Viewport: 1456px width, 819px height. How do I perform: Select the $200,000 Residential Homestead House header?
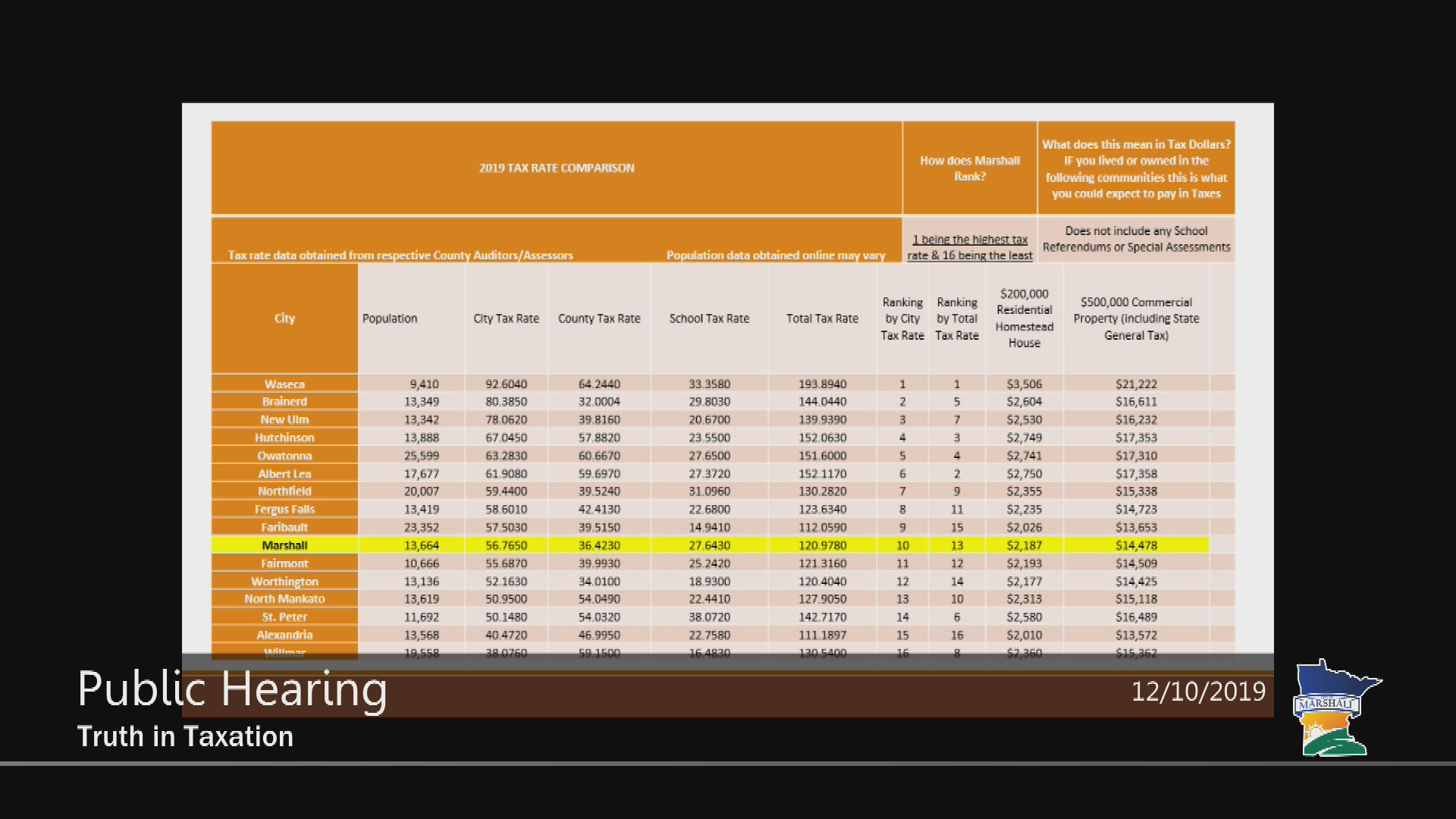click(x=1025, y=318)
